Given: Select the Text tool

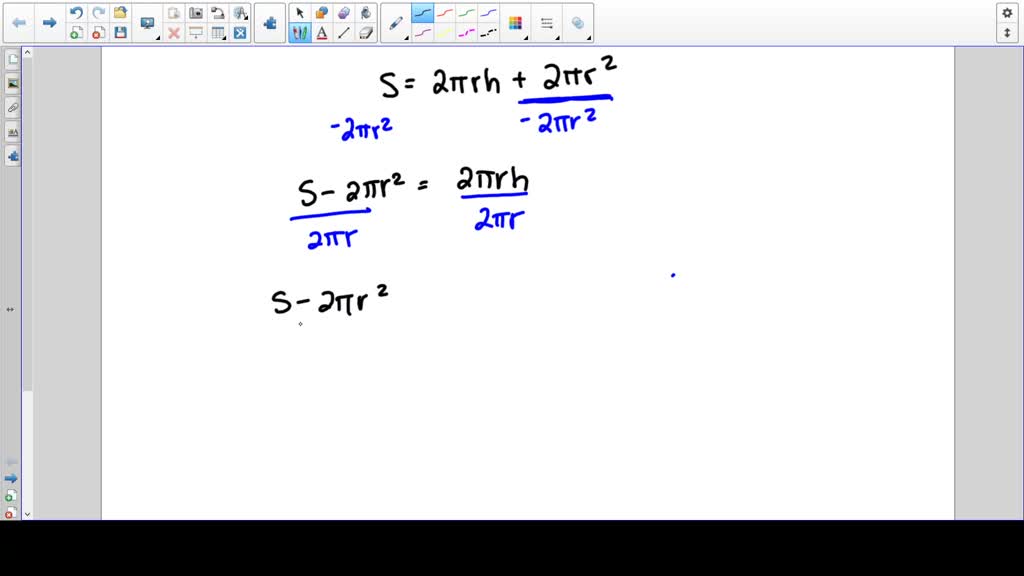Looking at the screenshot, I should [x=320, y=32].
